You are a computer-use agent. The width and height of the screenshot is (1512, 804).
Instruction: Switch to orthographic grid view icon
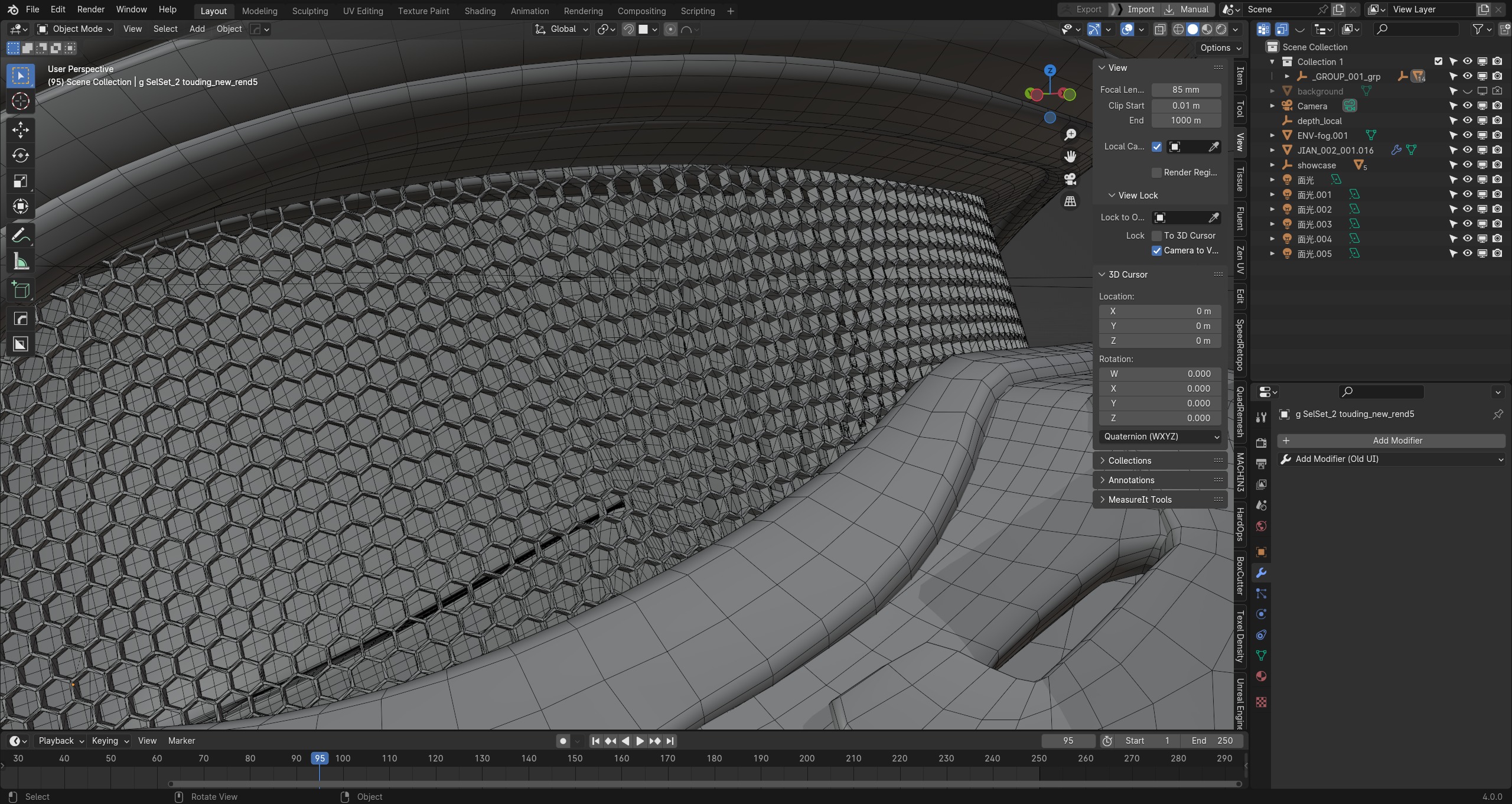1070,201
